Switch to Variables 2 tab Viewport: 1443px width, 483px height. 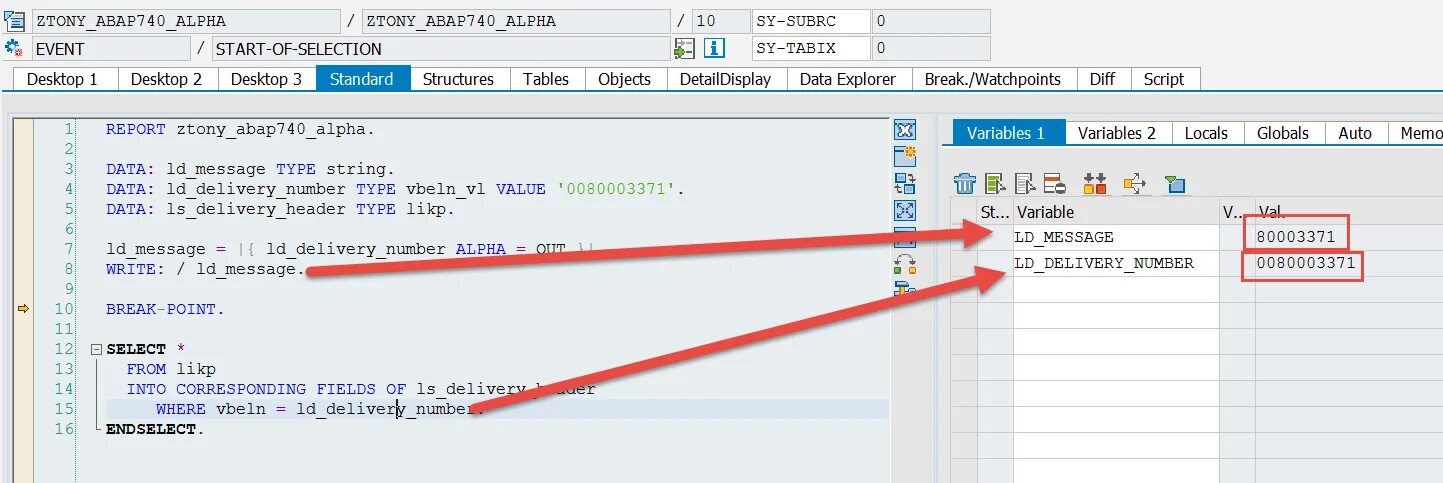[1117, 133]
